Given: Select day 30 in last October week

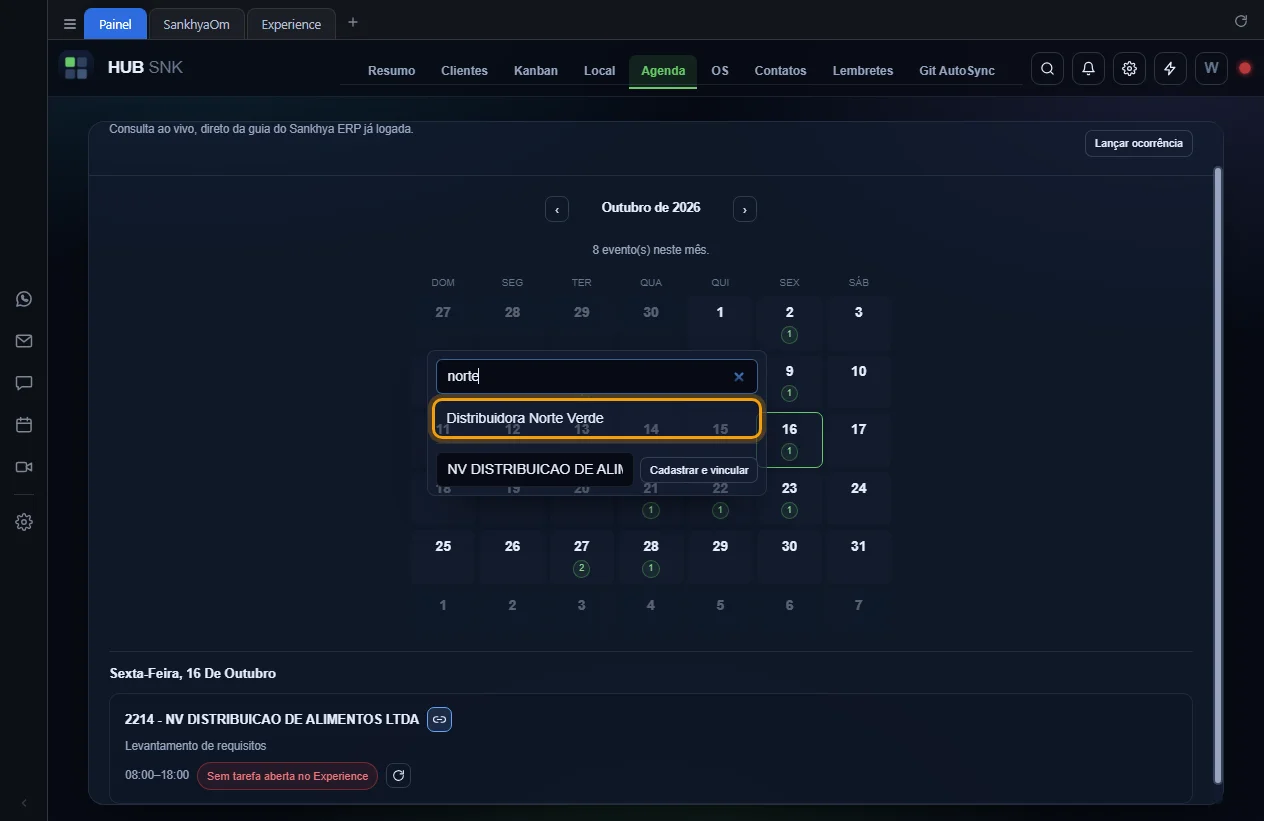Looking at the screenshot, I should [x=789, y=556].
